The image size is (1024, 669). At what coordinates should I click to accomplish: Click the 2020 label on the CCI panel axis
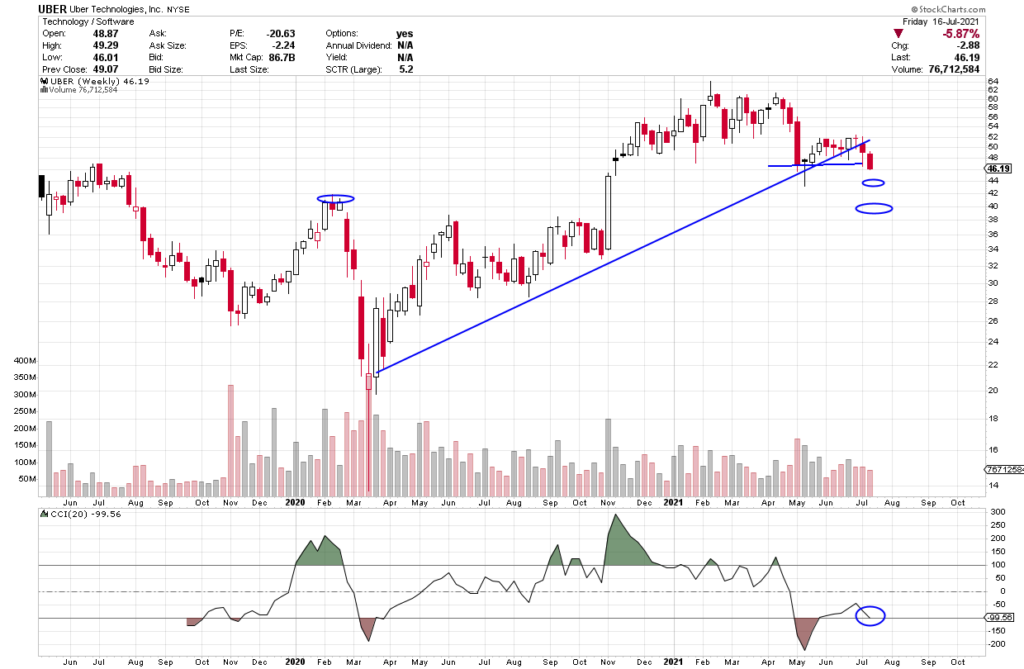(x=295, y=662)
